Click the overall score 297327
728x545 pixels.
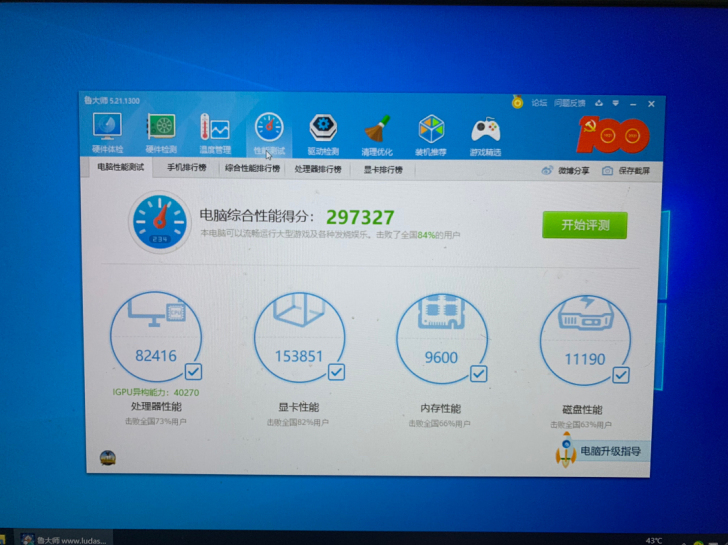click(x=360, y=217)
